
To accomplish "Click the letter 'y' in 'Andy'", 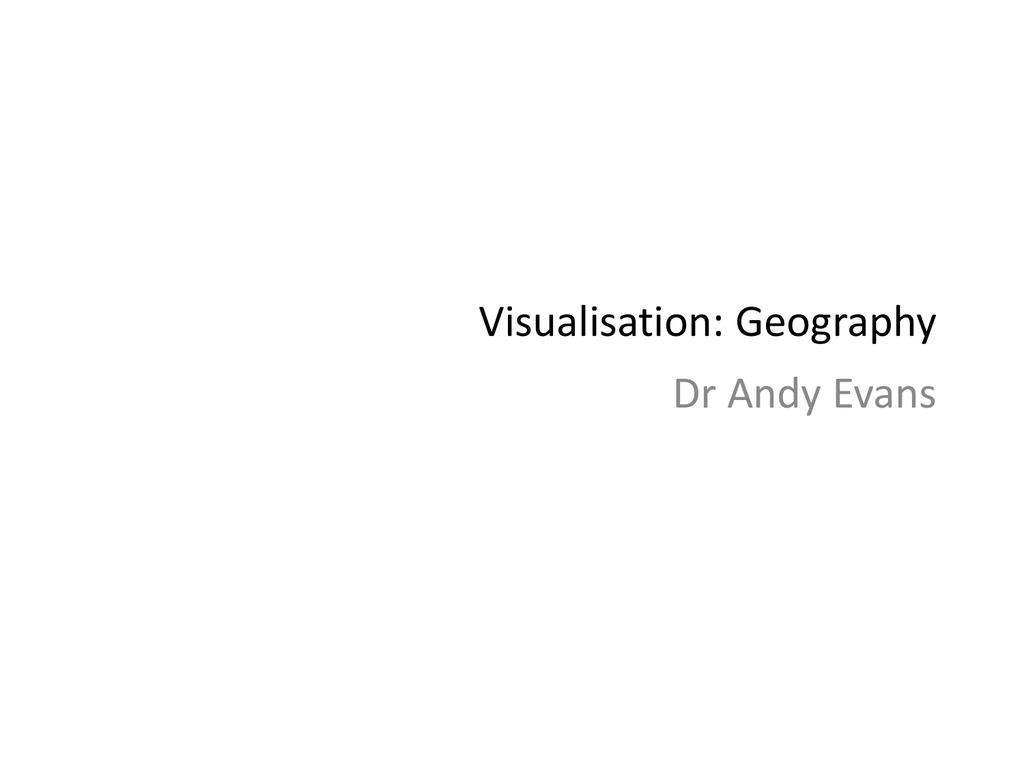I will click(x=809, y=401).
